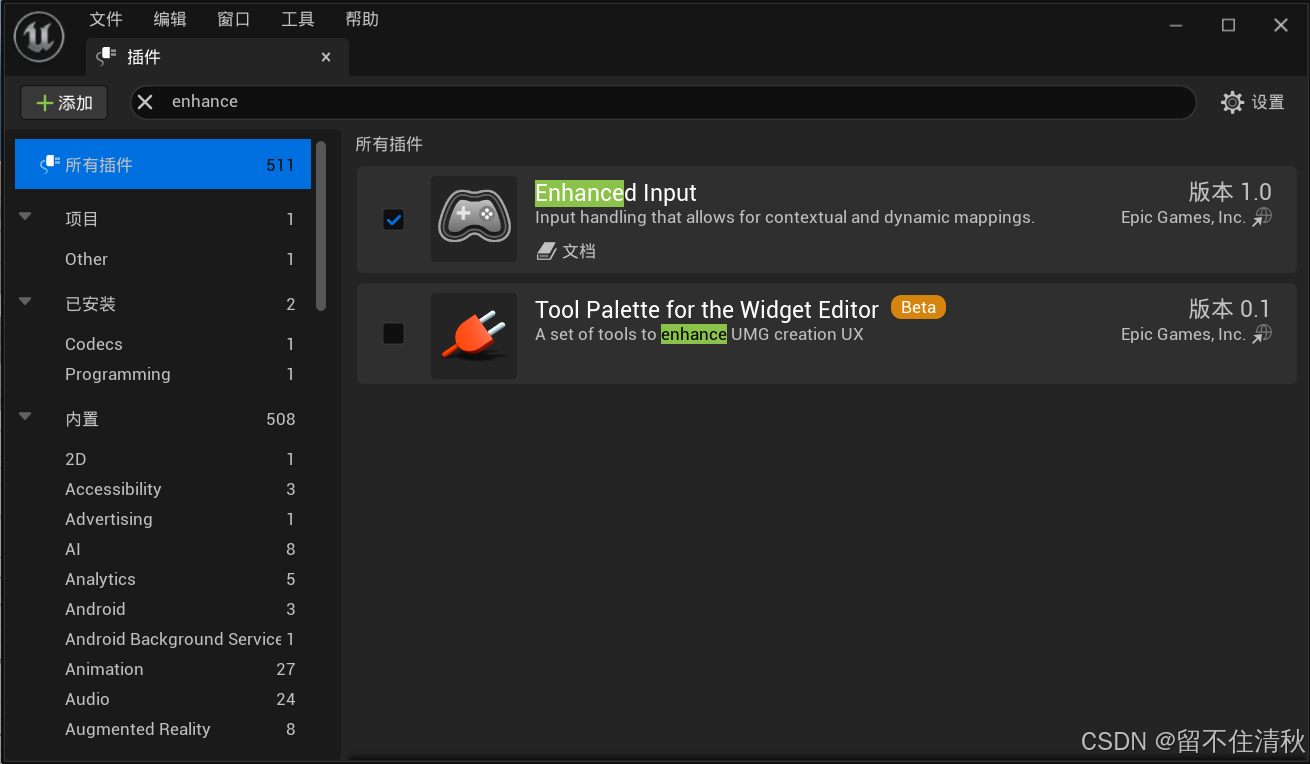Collapse the 内置 category

tap(25, 417)
